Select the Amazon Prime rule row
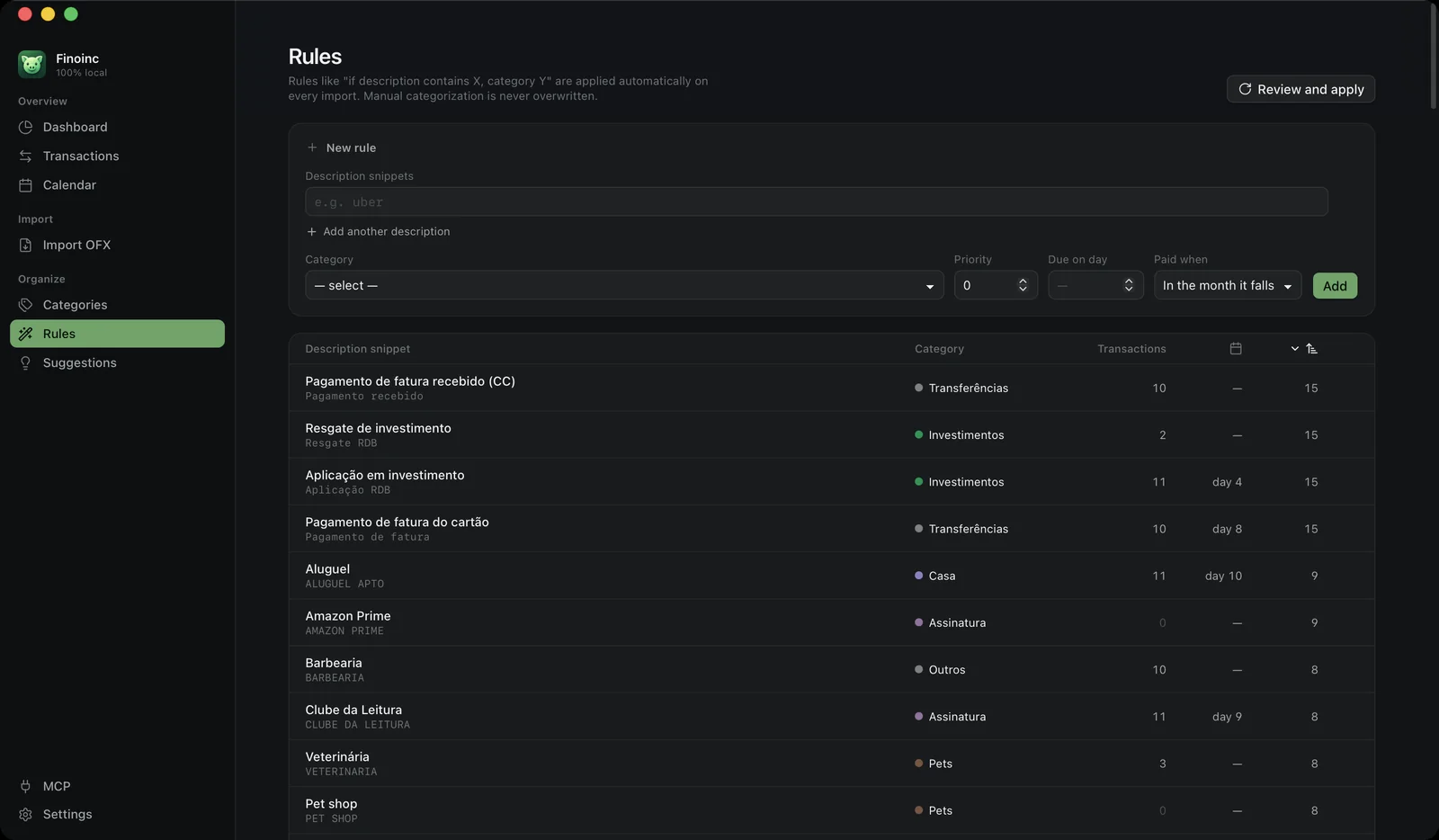The image size is (1439, 840). 831,622
